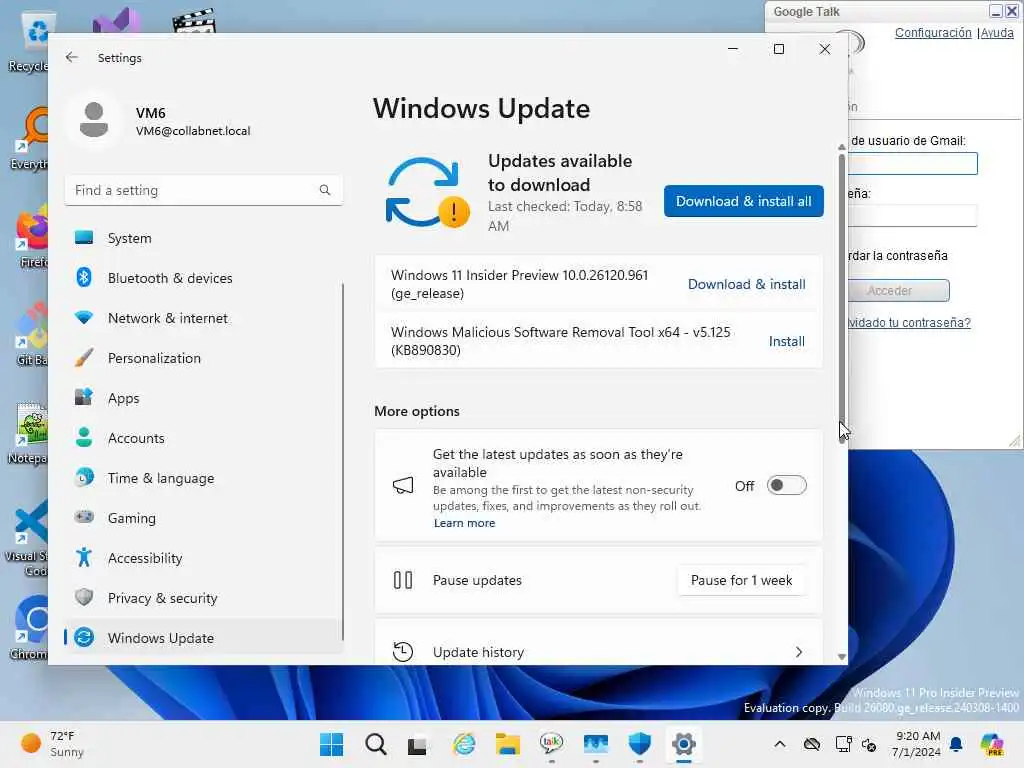Click Pause updates label
Image resolution: width=1024 pixels, height=768 pixels.
click(477, 580)
